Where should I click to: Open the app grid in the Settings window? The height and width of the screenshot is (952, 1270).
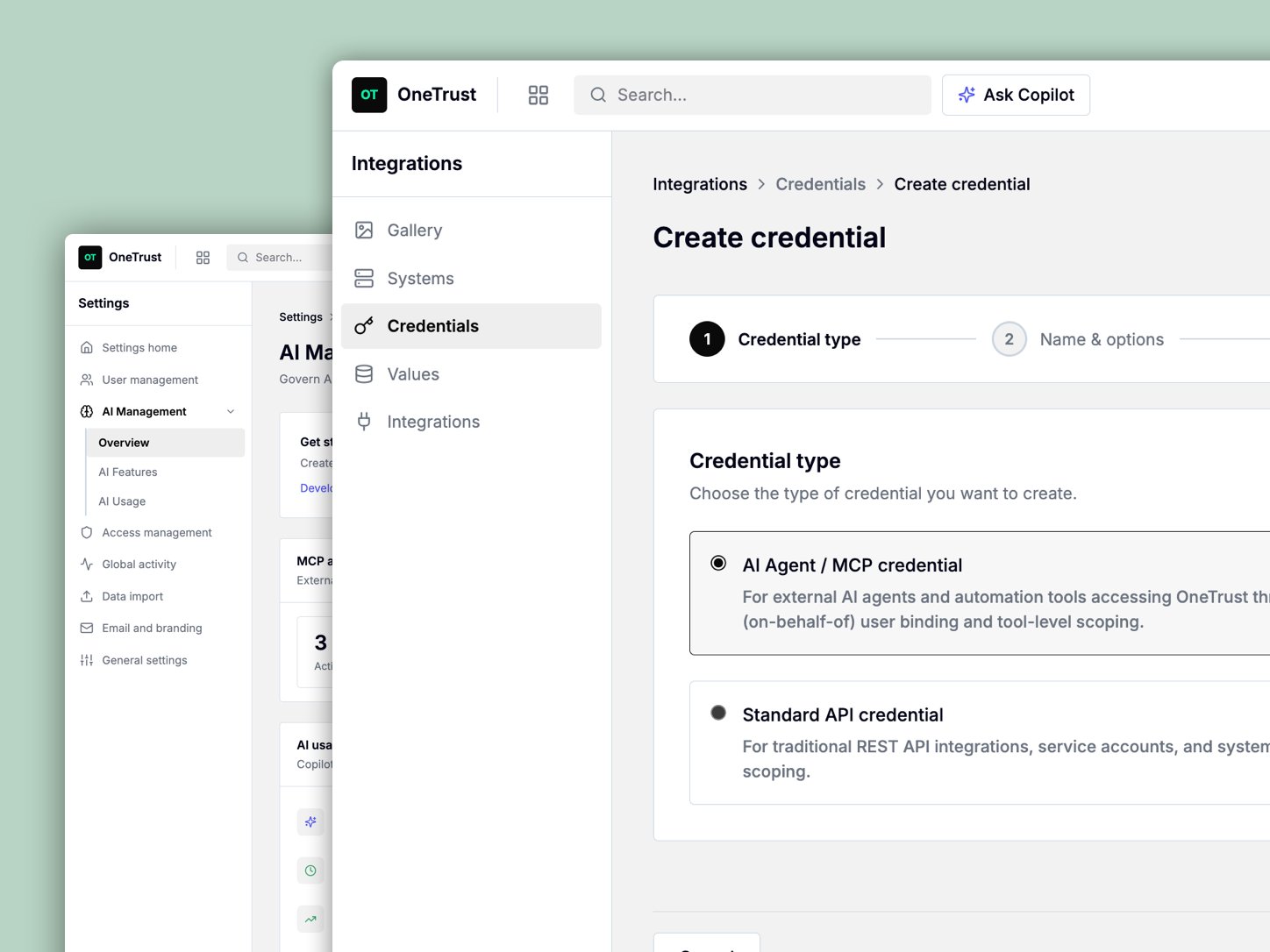pos(203,258)
